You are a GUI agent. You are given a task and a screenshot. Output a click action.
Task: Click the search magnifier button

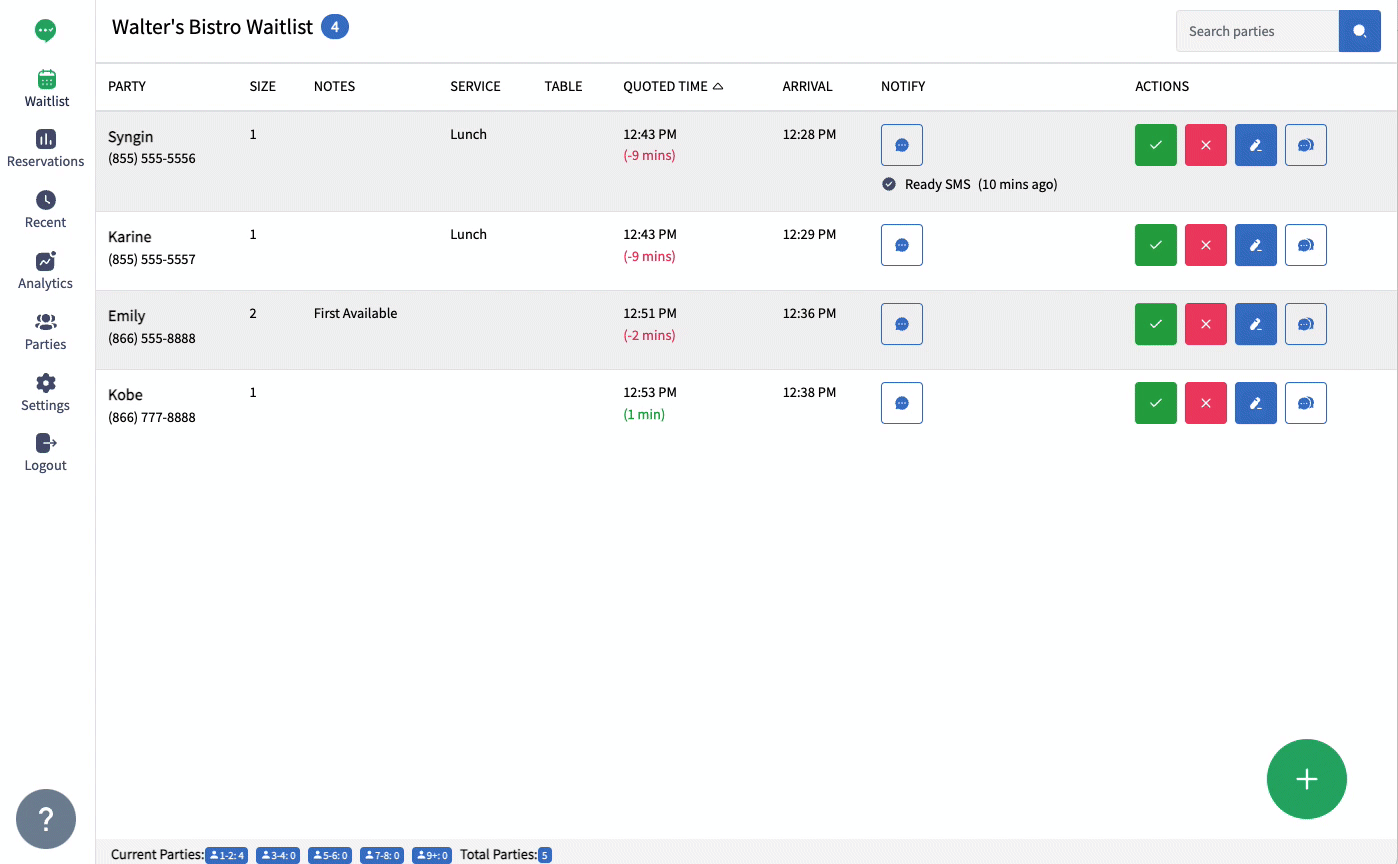coord(1359,31)
